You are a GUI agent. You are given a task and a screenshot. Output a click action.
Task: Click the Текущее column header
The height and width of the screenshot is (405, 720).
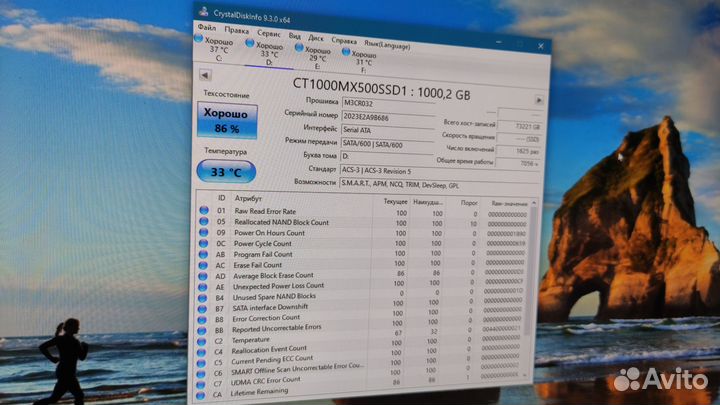[x=395, y=202]
